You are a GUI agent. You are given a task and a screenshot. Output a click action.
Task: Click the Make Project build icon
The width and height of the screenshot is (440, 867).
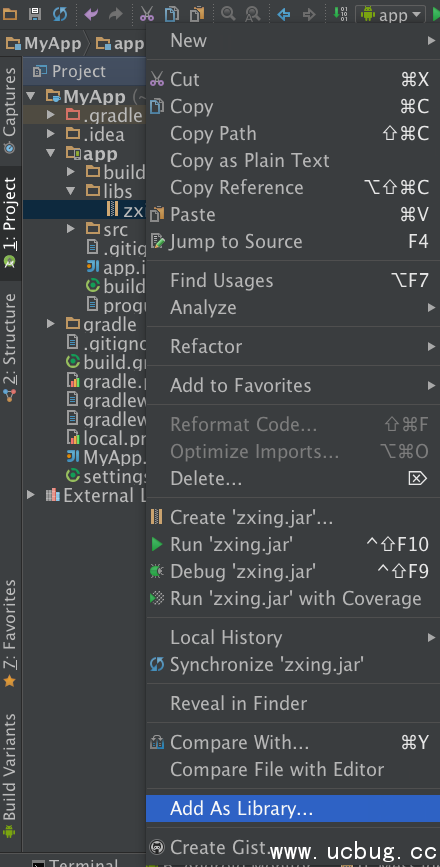coord(340,14)
